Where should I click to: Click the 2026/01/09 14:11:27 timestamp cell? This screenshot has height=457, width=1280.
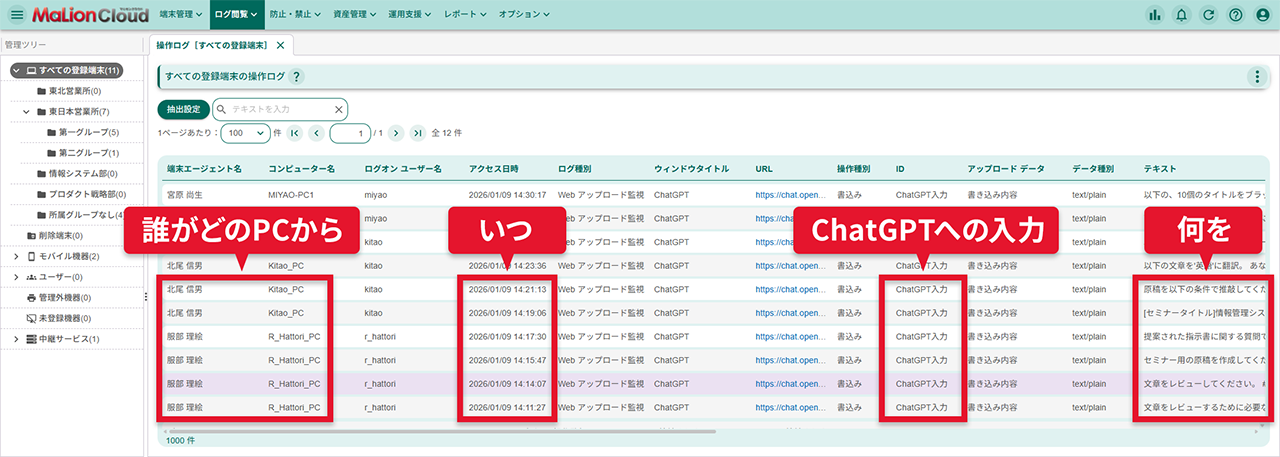coord(507,408)
